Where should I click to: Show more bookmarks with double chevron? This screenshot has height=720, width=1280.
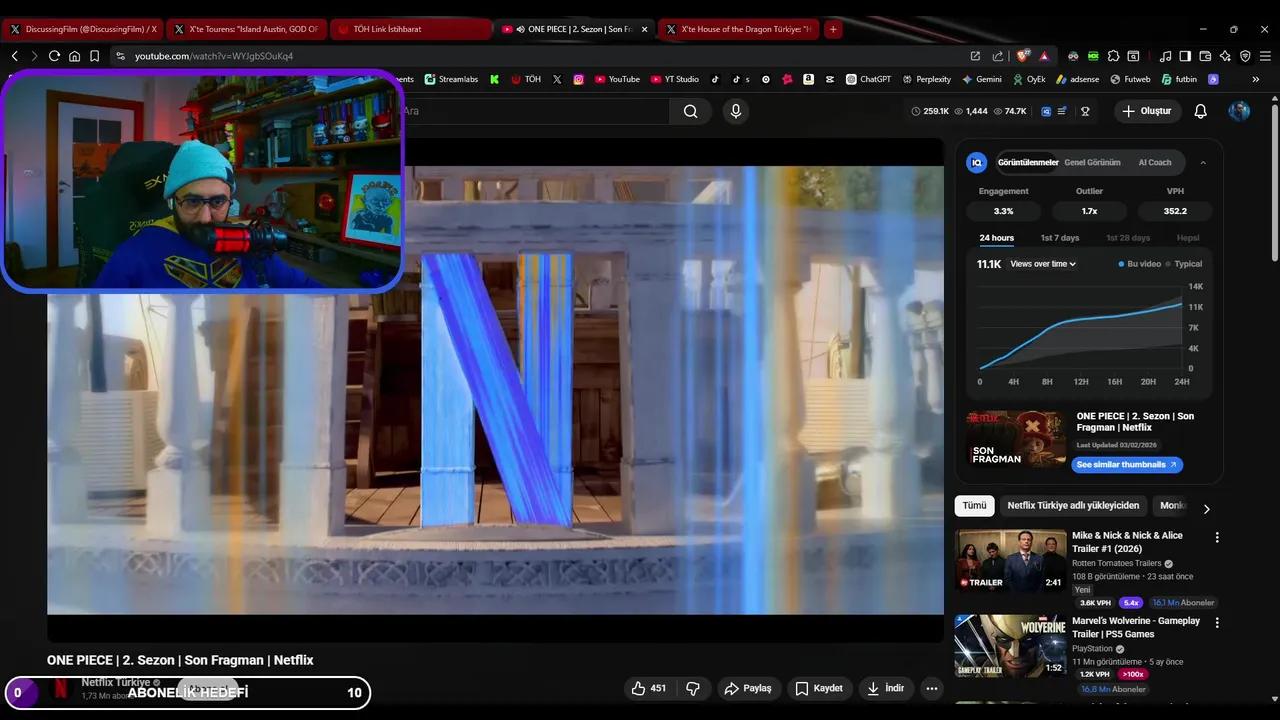(1255, 79)
